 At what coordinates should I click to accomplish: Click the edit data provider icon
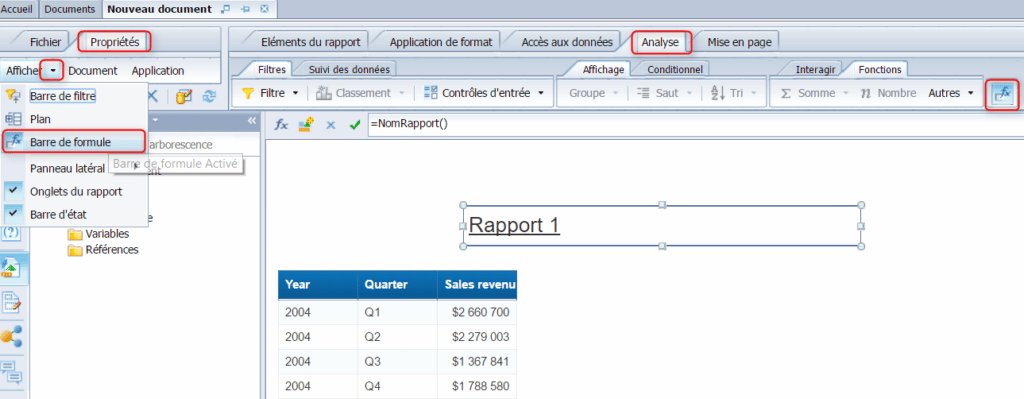point(184,96)
